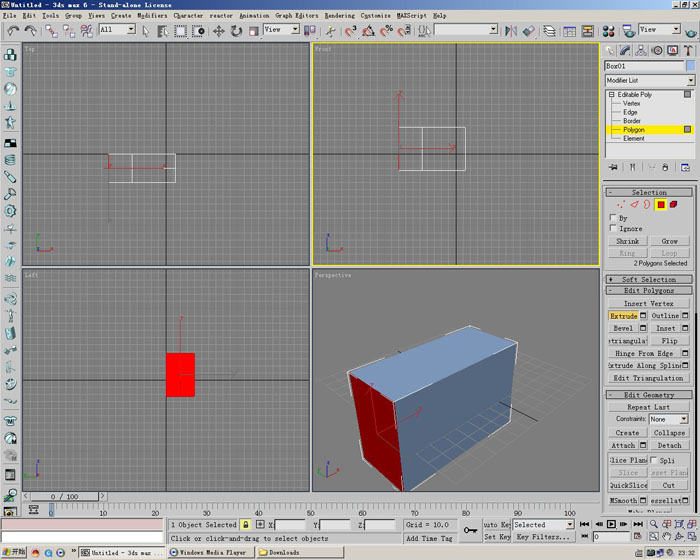Check the Split option checkbox

[655, 460]
